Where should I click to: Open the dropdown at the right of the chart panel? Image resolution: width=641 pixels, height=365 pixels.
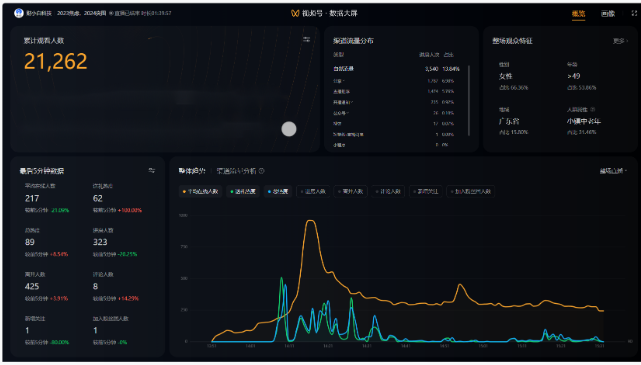coord(613,171)
